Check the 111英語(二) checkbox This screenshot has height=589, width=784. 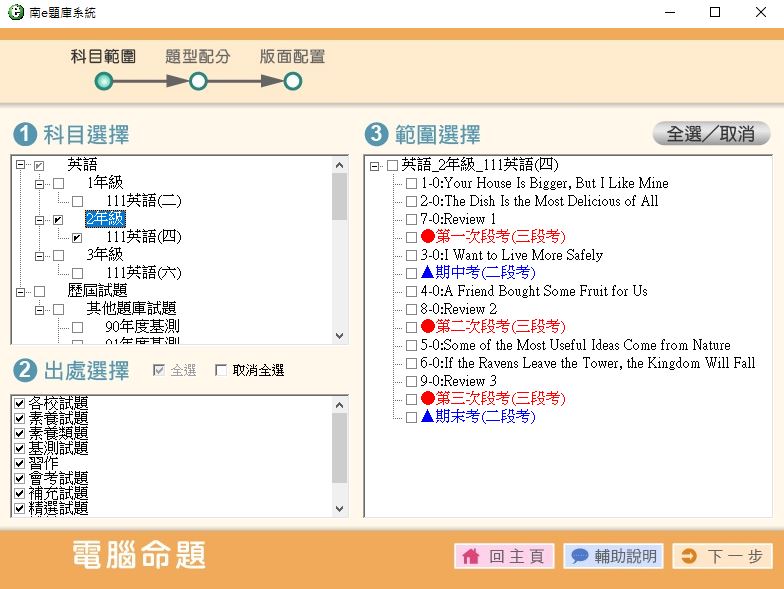click(78, 202)
